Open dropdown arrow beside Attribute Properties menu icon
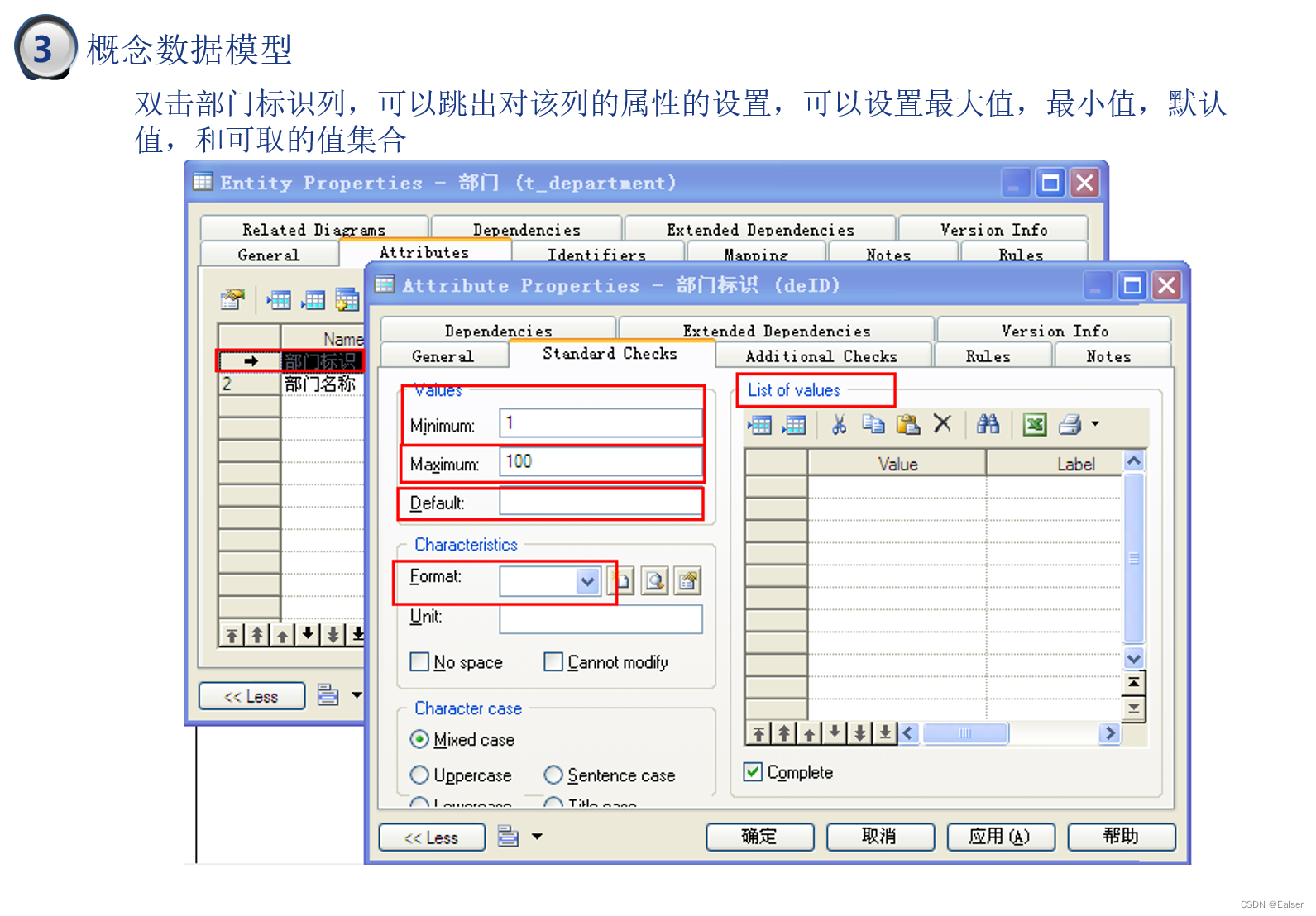 pos(537,837)
